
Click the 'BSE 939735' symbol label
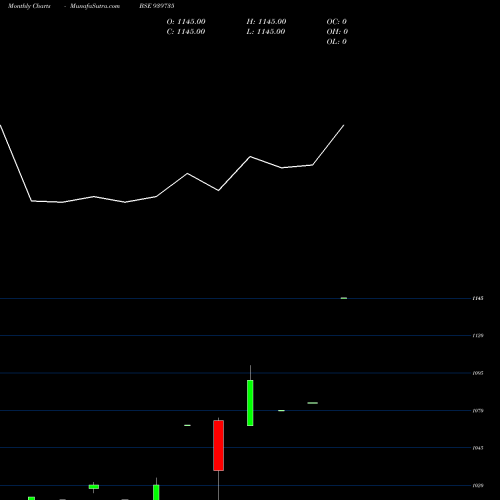pos(157,6)
